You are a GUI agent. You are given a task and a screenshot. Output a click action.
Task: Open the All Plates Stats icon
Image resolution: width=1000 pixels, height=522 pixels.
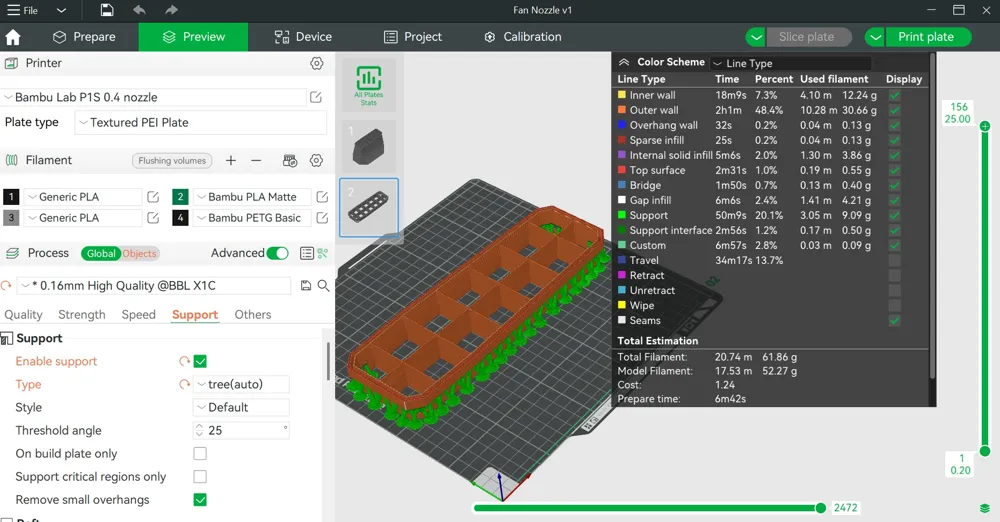369,85
